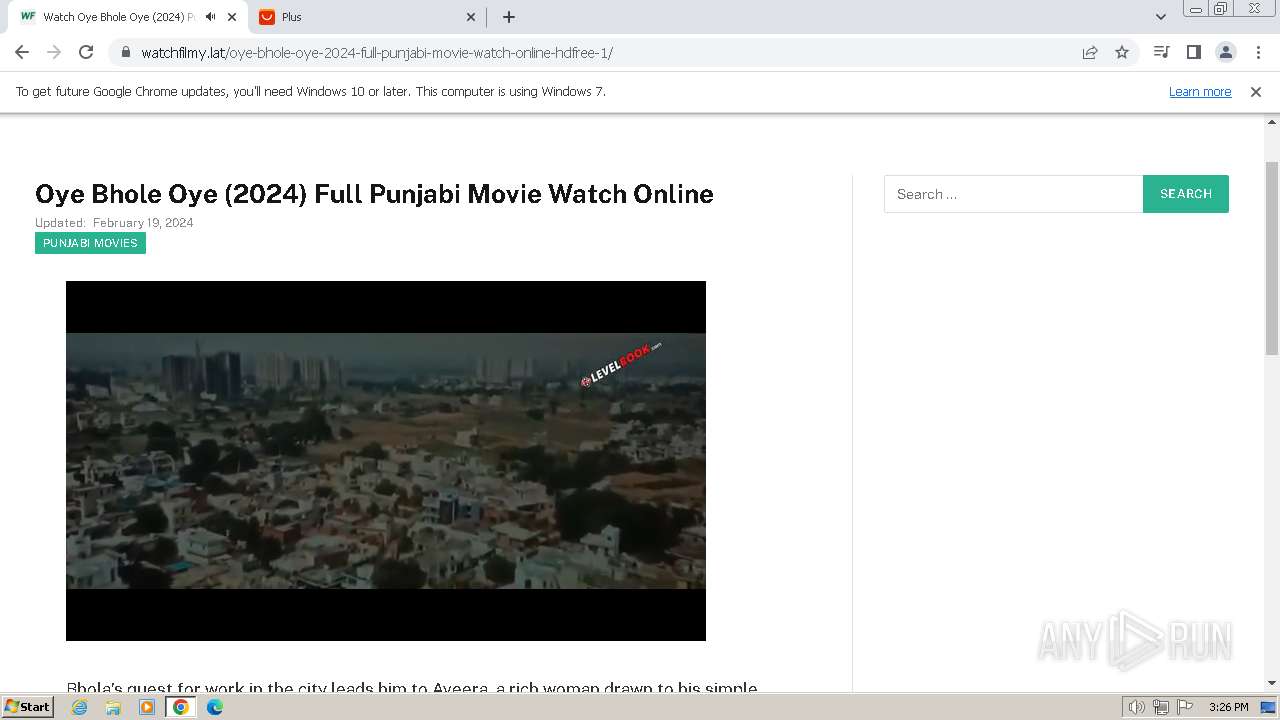The height and width of the screenshot is (720, 1280).
Task: Click the address bar URL
Action: tap(377, 52)
